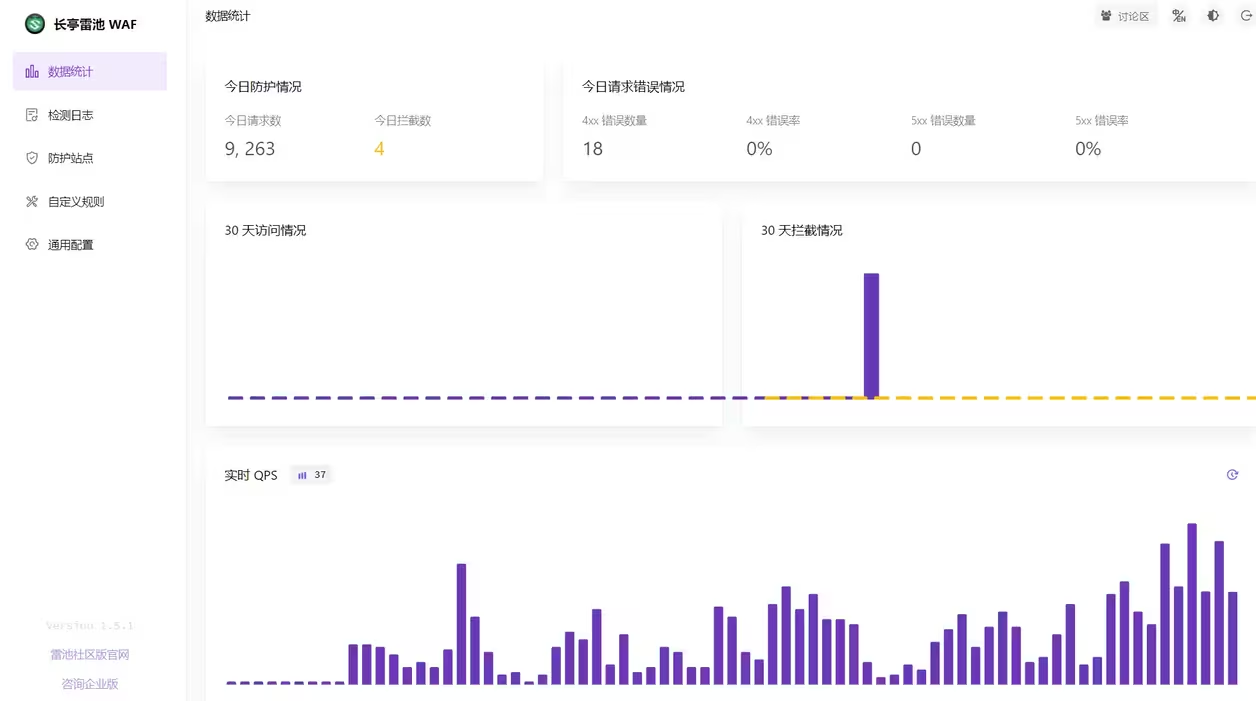Open the 咨询企业版 link
Screen dimensions: 1256x701
(x=90, y=684)
